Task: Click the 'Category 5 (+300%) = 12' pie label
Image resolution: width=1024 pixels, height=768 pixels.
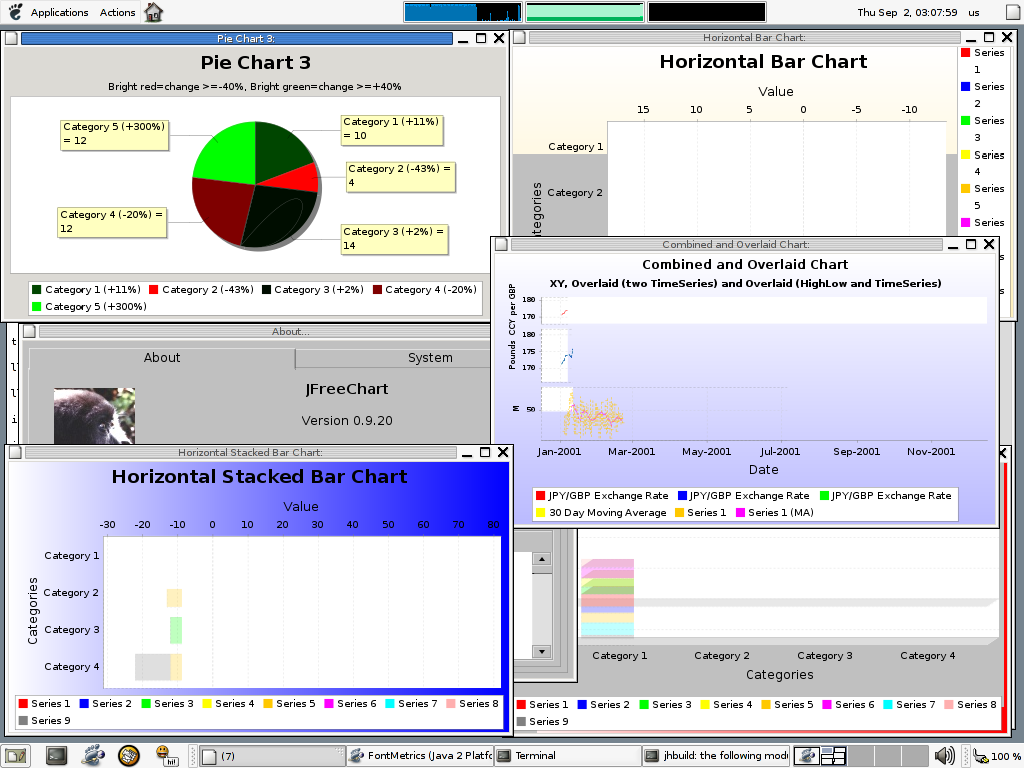Action: coord(114,135)
